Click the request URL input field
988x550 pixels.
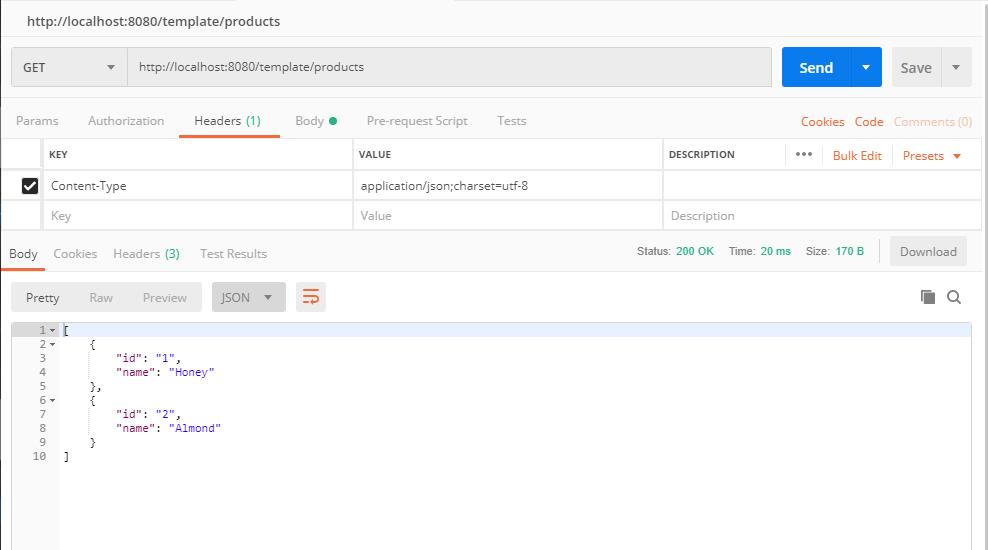coord(449,67)
